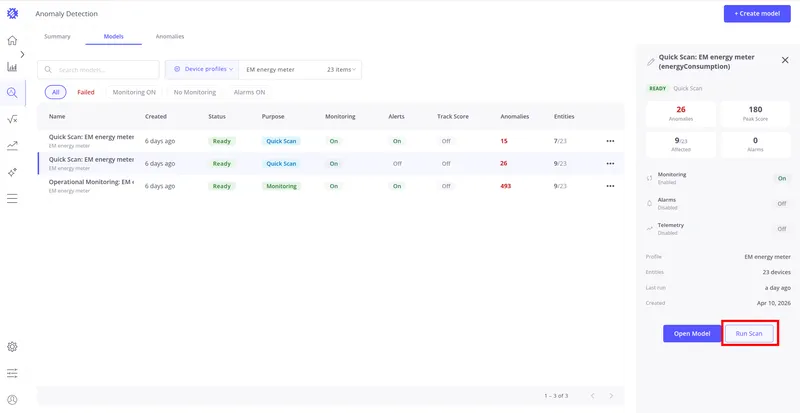Image resolution: width=800 pixels, height=413 pixels.
Task: Filter by Alarms ON
Action: click(249, 92)
